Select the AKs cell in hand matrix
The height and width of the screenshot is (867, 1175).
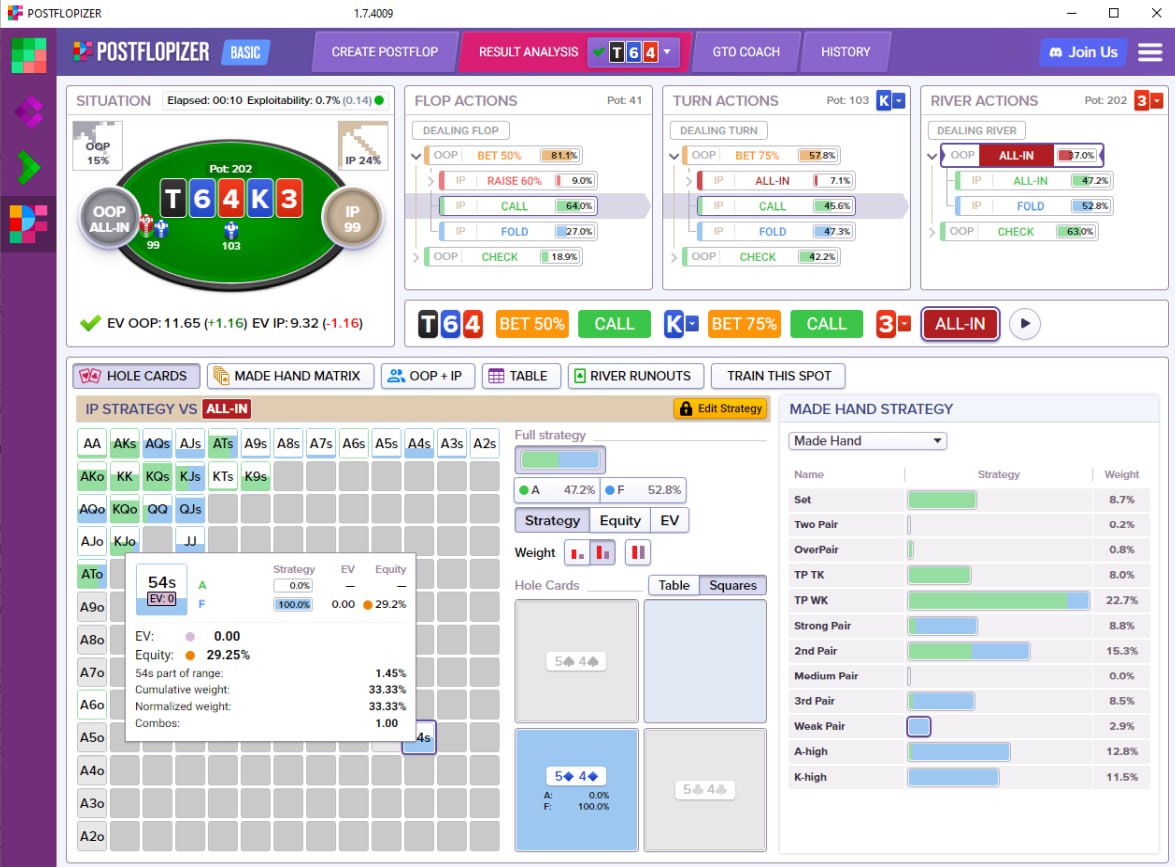125,444
